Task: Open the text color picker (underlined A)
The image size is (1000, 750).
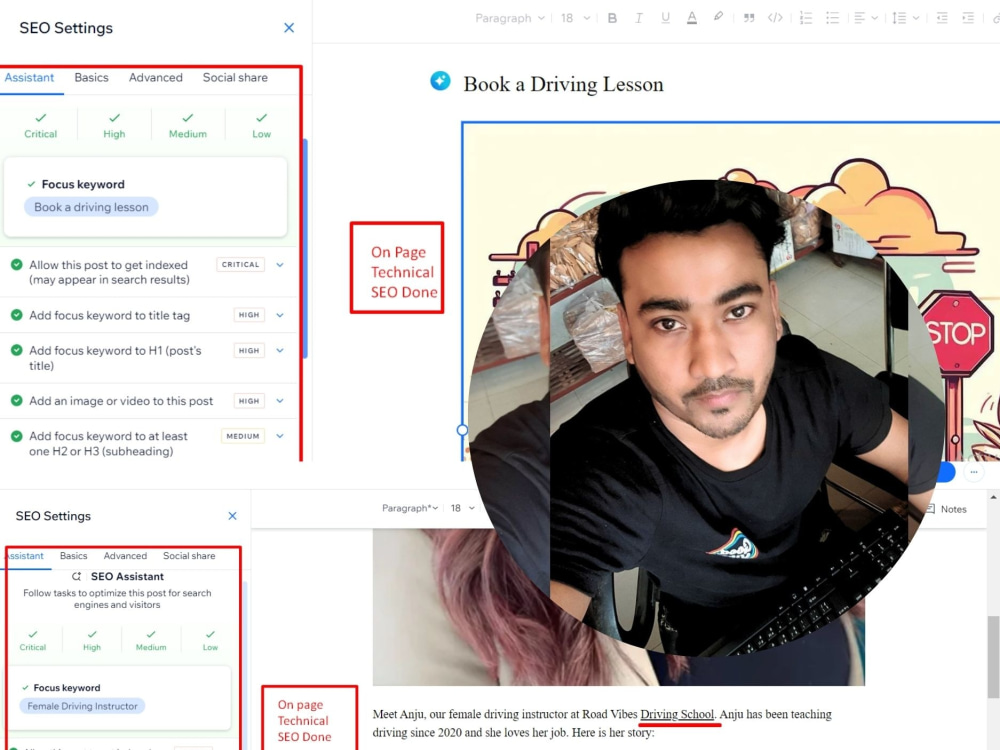Action: coord(691,18)
